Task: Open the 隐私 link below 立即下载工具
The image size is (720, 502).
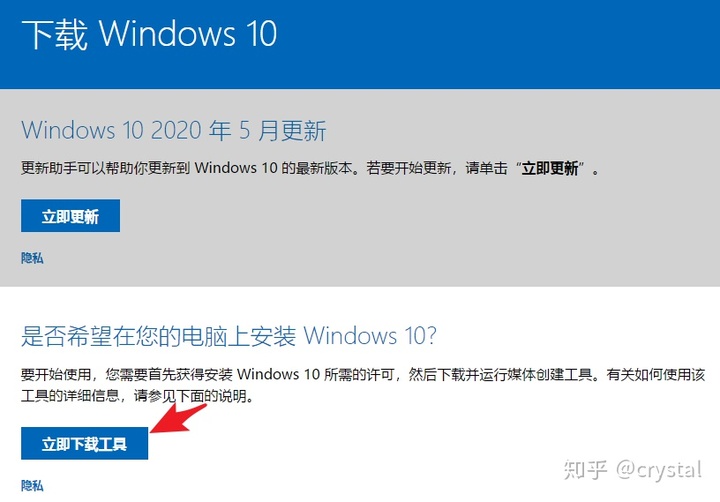Action: point(32,485)
